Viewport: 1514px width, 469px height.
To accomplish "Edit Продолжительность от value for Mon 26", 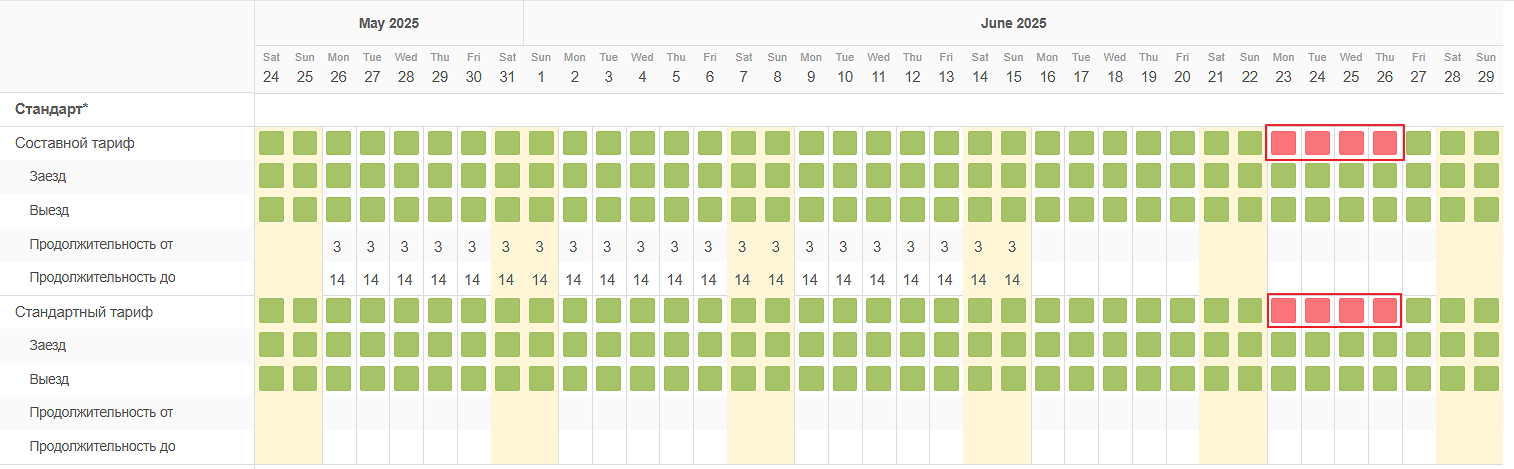I will [x=338, y=246].
